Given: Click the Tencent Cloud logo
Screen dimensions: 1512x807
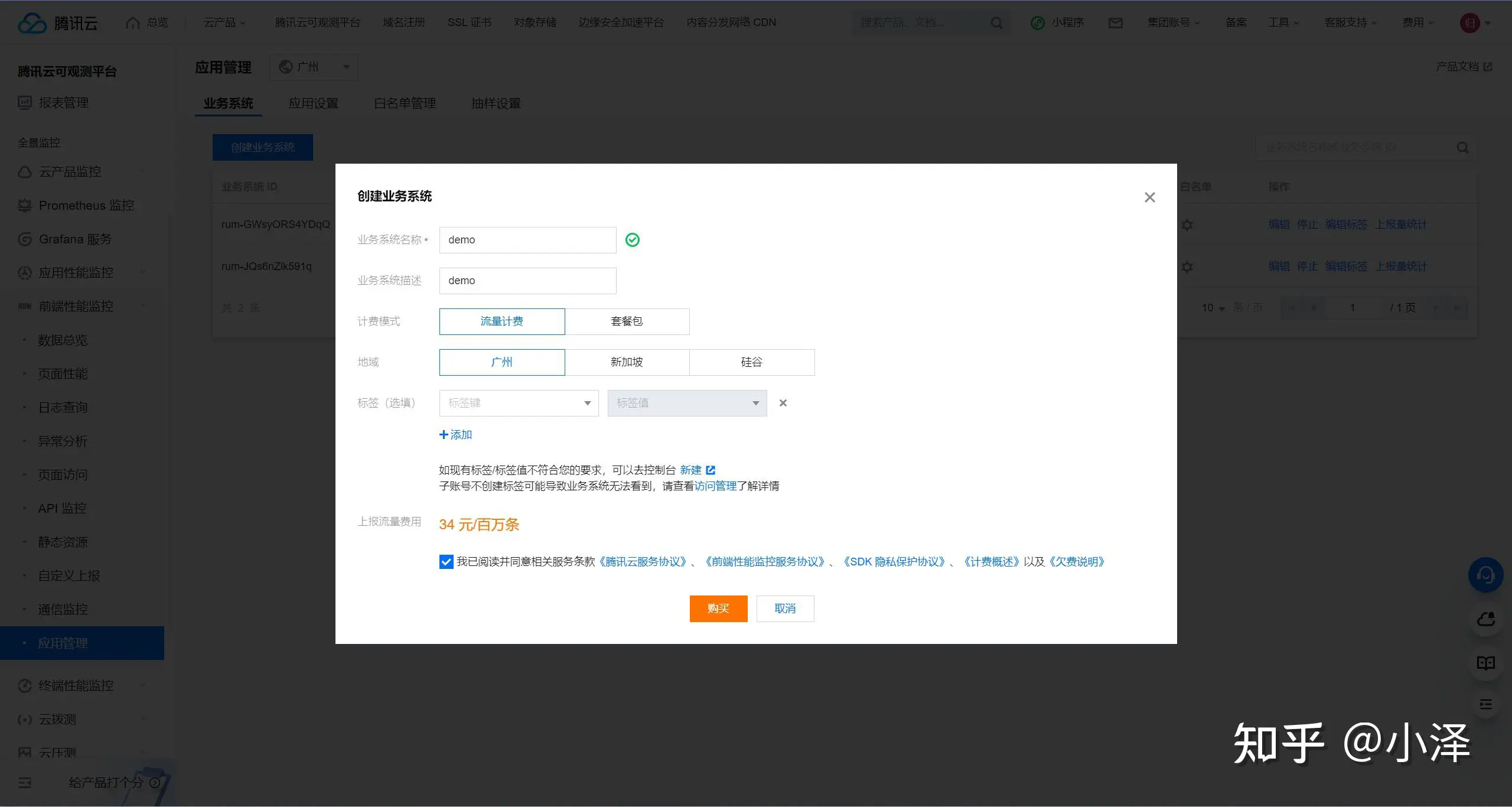Looking at the screenshot, I should [x=58, y=23].
